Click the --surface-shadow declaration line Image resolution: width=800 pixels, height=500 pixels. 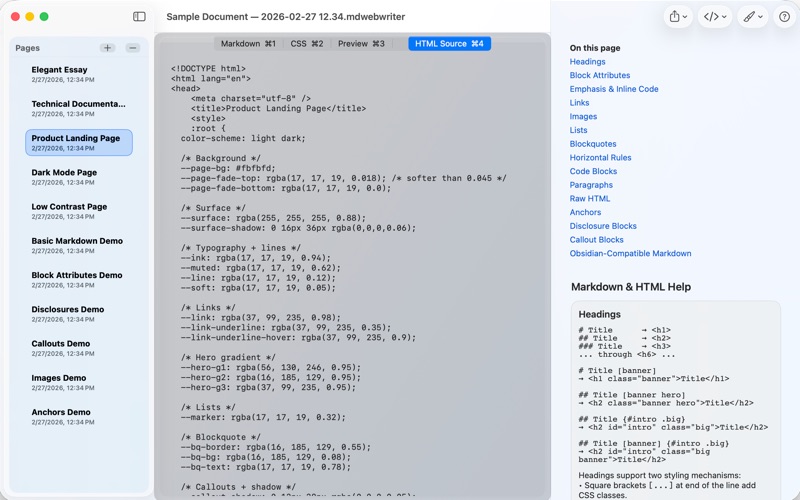(298, 228)
